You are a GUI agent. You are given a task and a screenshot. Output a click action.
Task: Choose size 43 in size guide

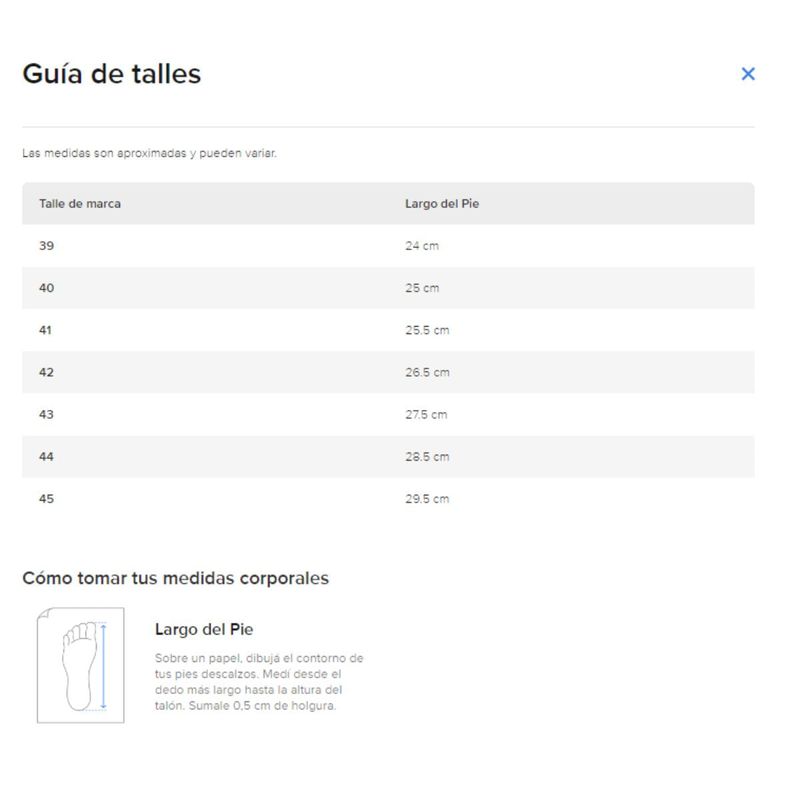coord(46,414)
